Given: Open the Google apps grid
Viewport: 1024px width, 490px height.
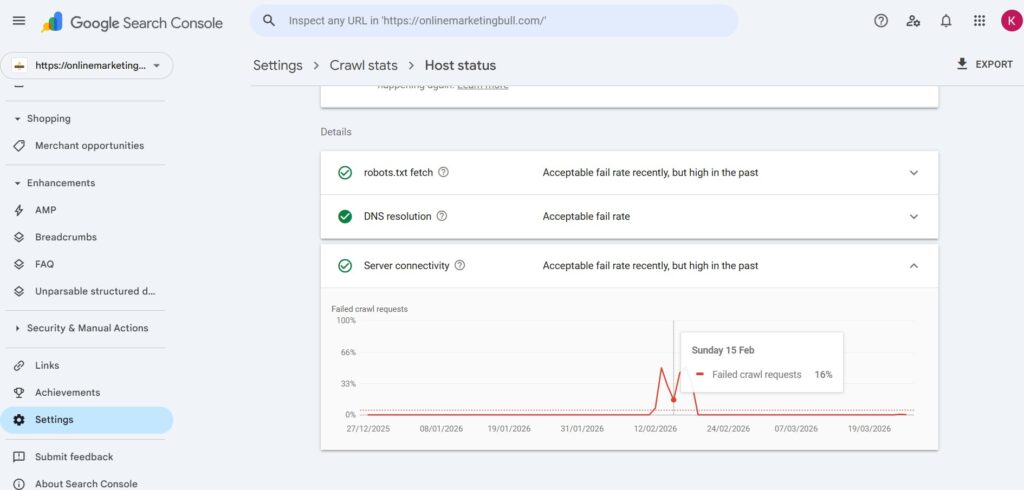Looking at the screenshot, I should point(979,21).
